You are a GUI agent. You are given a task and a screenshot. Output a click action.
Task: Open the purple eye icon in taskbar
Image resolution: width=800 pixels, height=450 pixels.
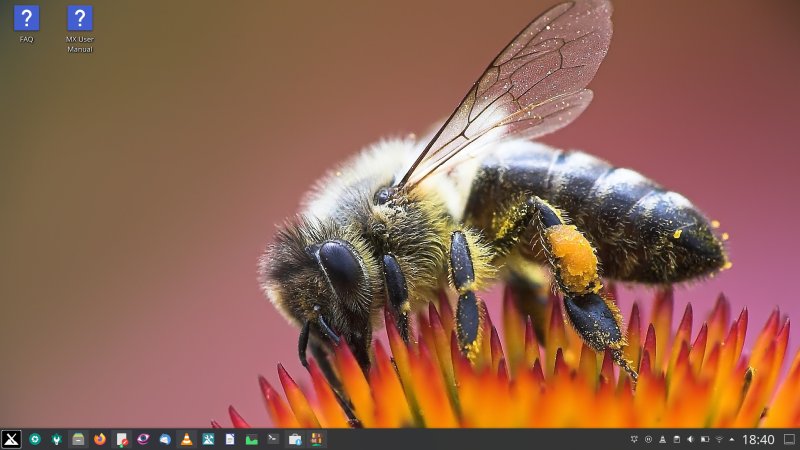[x=143, y=439]
